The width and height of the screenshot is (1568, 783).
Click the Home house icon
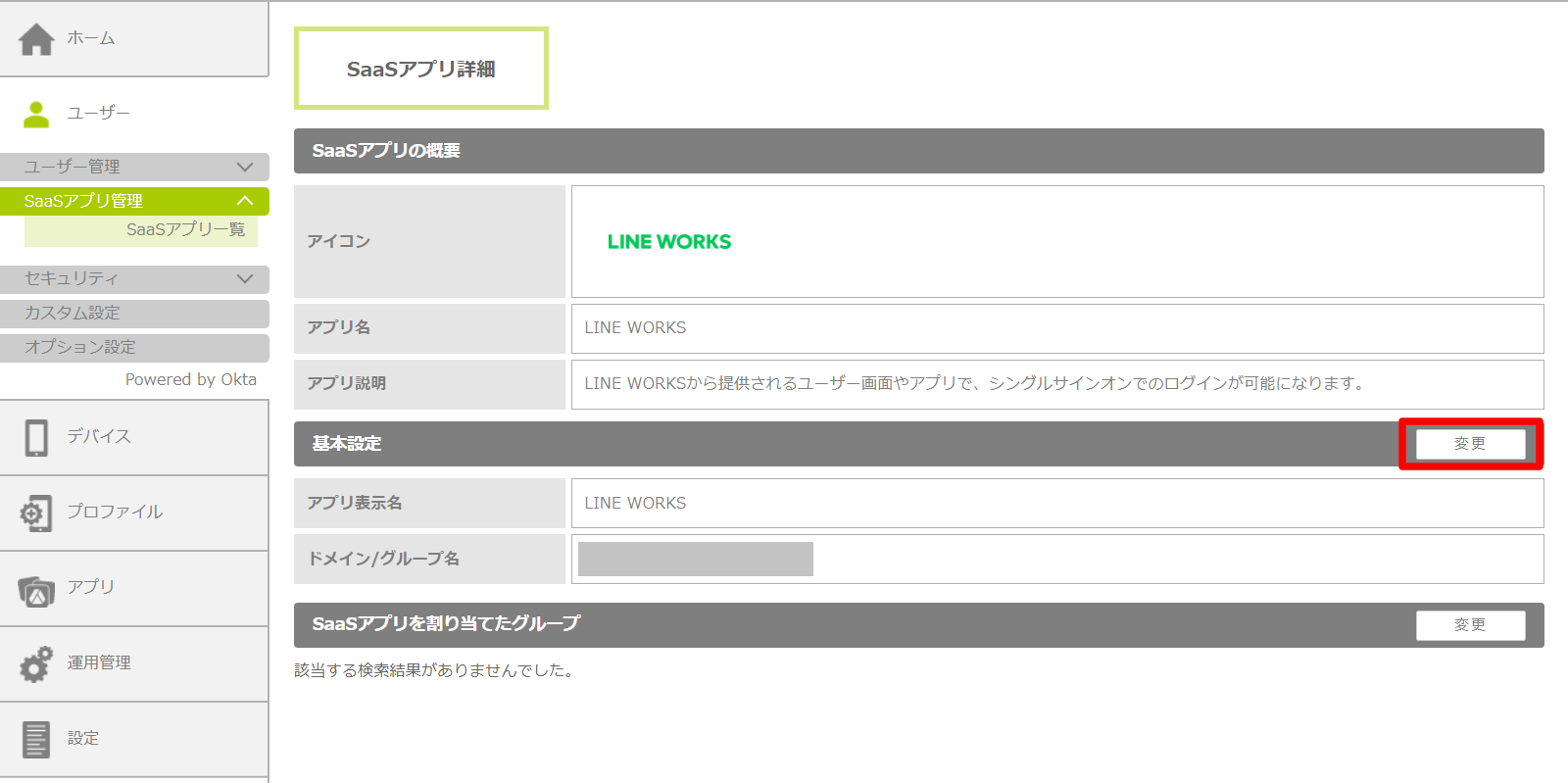[36, 39]
